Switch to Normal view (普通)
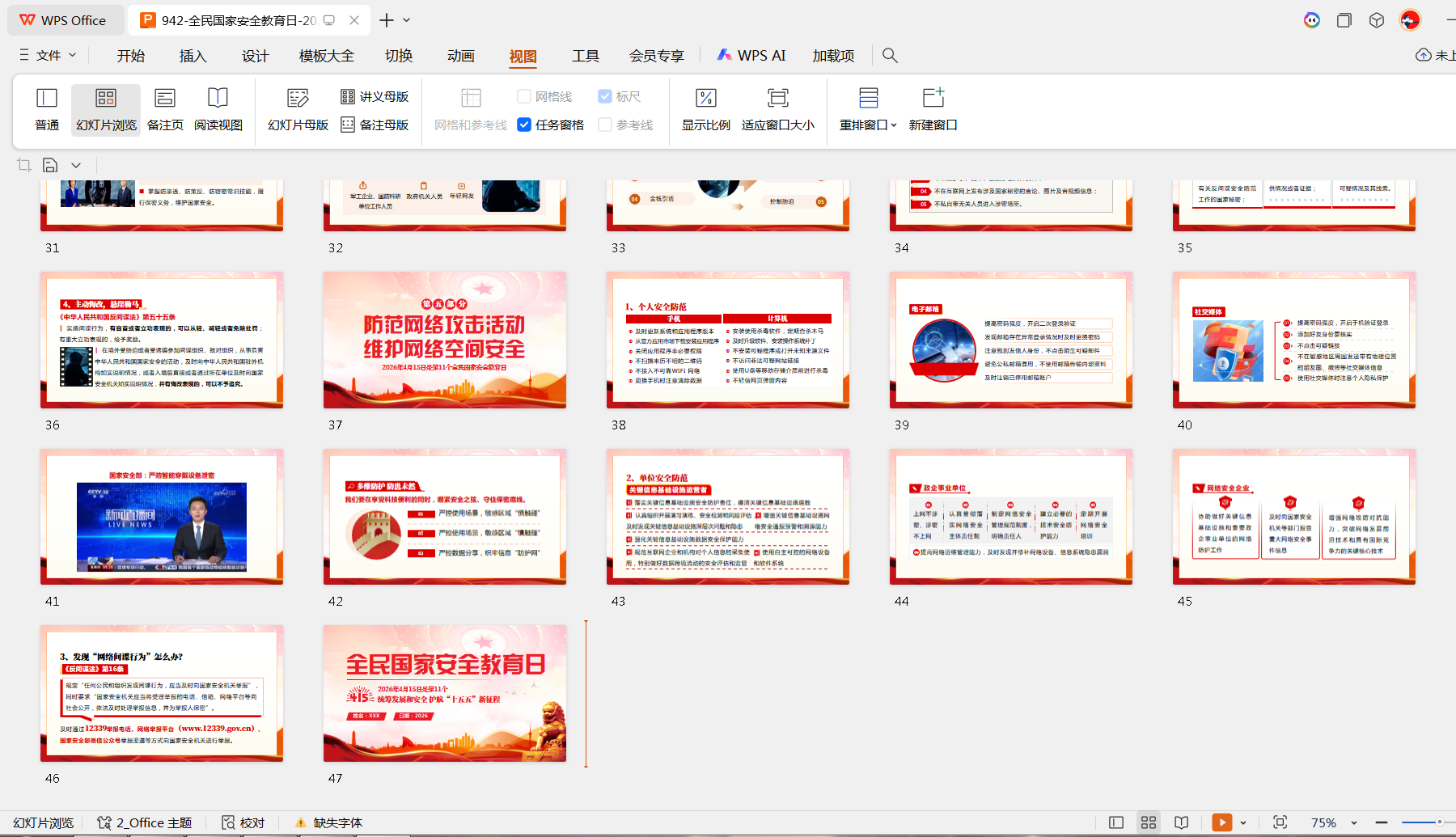The image size is (1456, 837). point(47,109)
